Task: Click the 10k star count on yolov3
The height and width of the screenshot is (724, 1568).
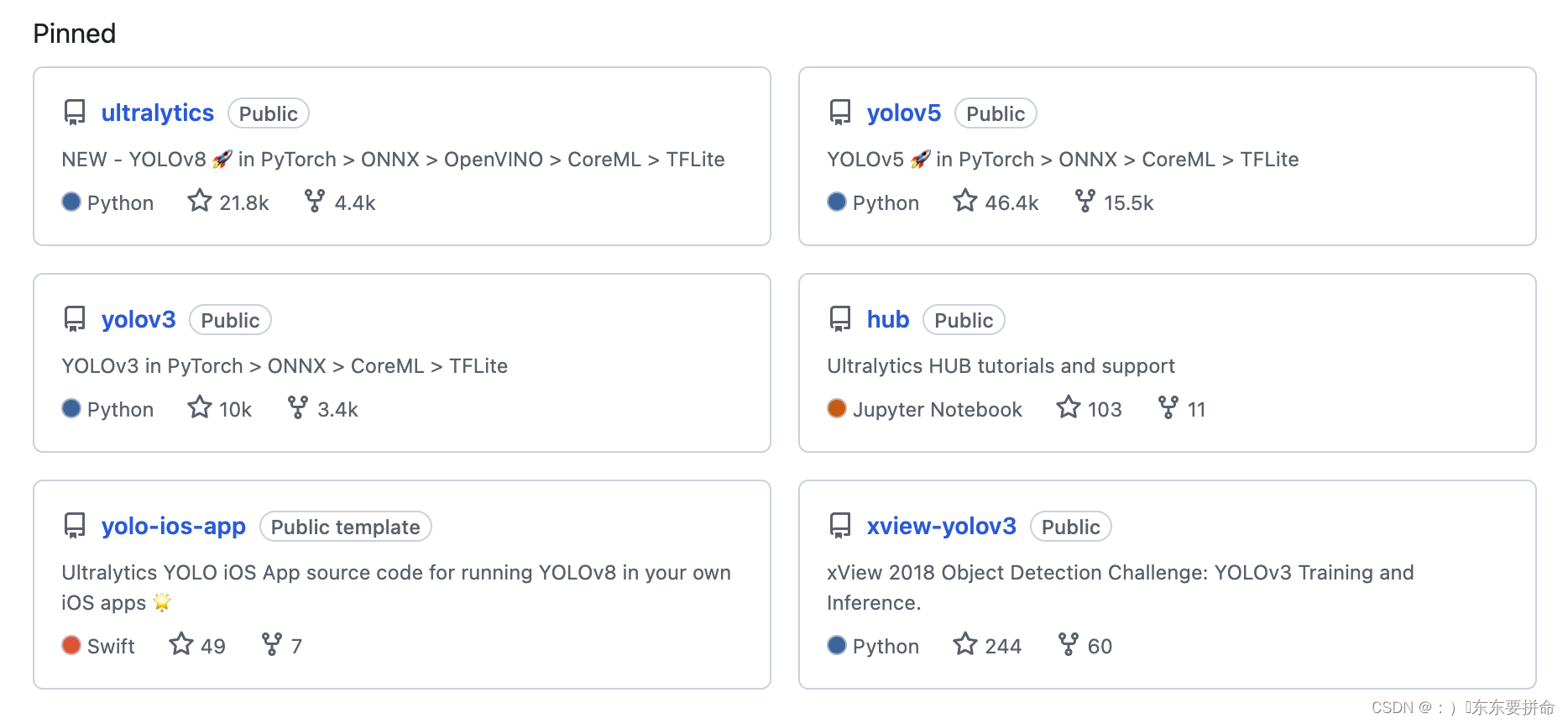Action: coord(235,410)
